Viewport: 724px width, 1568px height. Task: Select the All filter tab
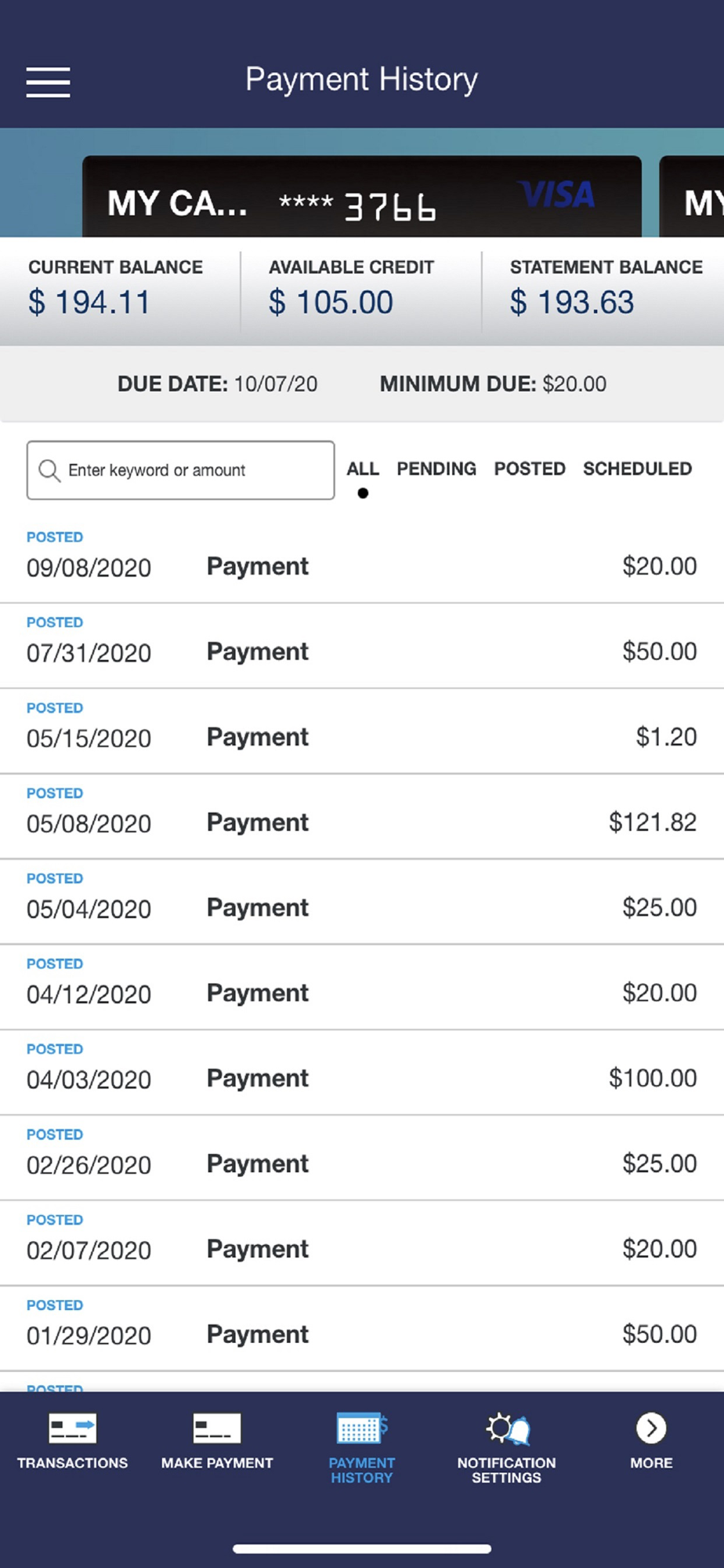pos(363,469)
